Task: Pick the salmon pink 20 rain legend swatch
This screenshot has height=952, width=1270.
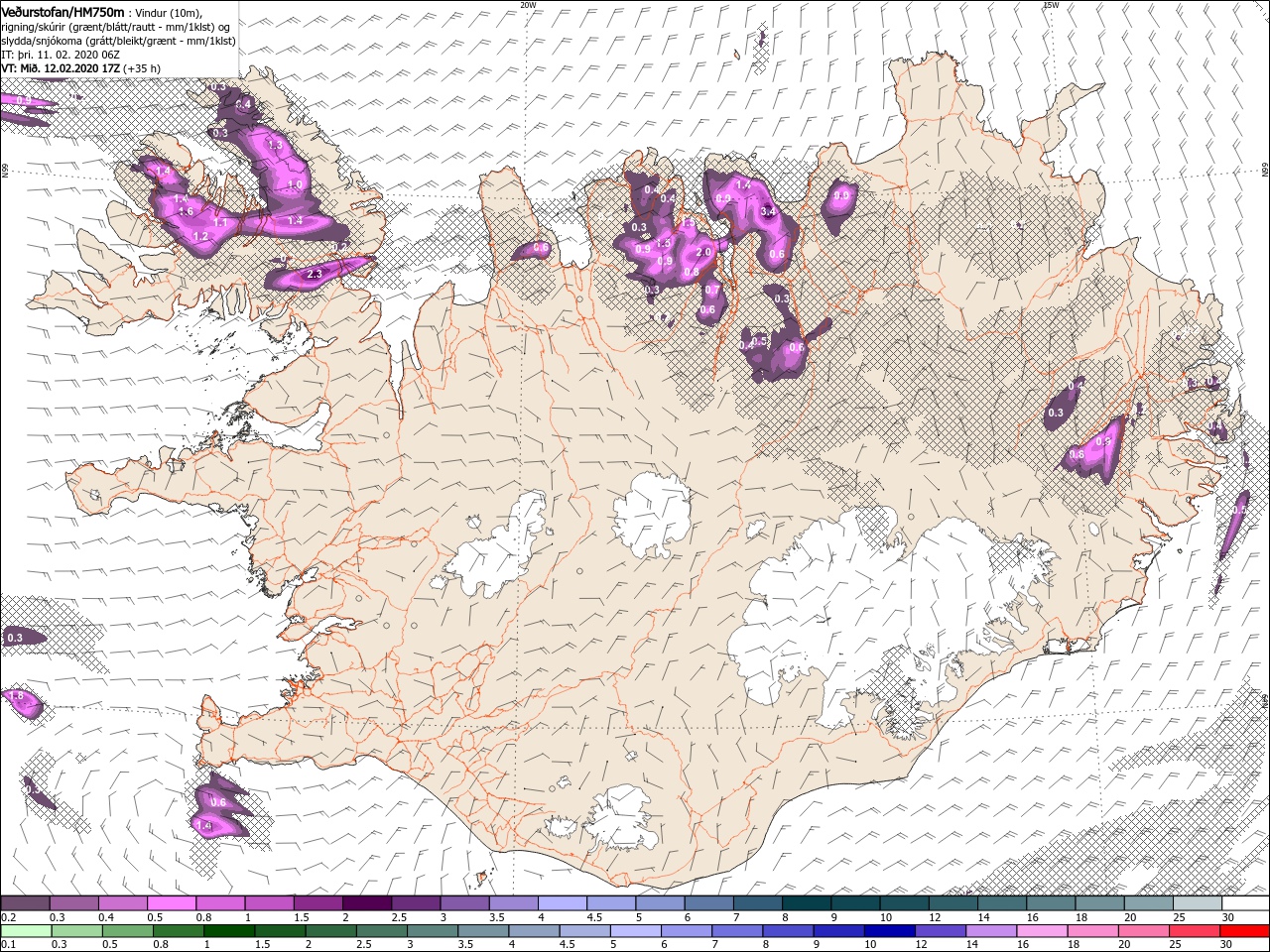Action: tap(1143, 931)
